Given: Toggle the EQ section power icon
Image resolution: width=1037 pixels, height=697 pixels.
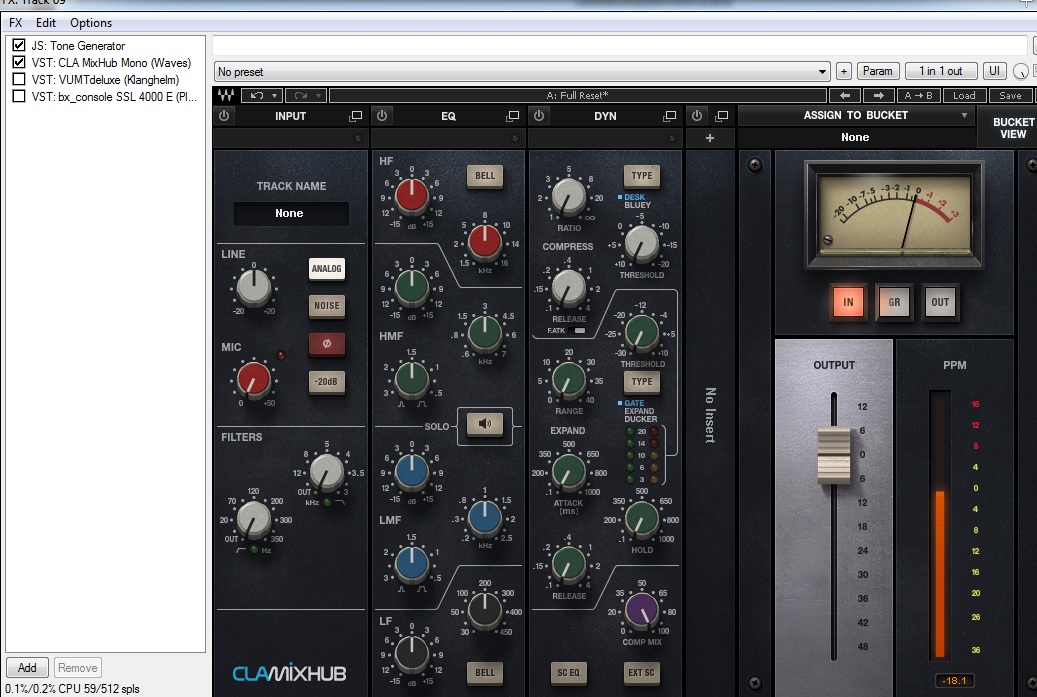Looking at the screenshot, I should point(382,116).
